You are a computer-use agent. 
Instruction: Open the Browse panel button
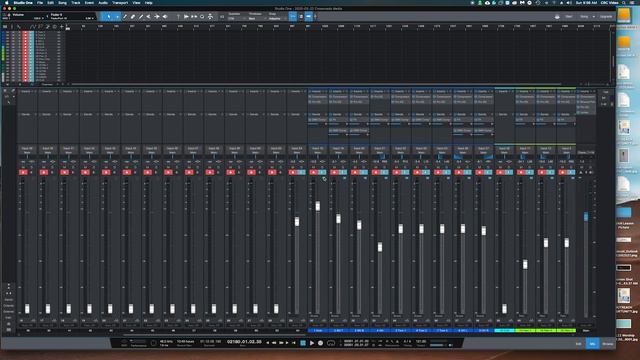point(607,344)
